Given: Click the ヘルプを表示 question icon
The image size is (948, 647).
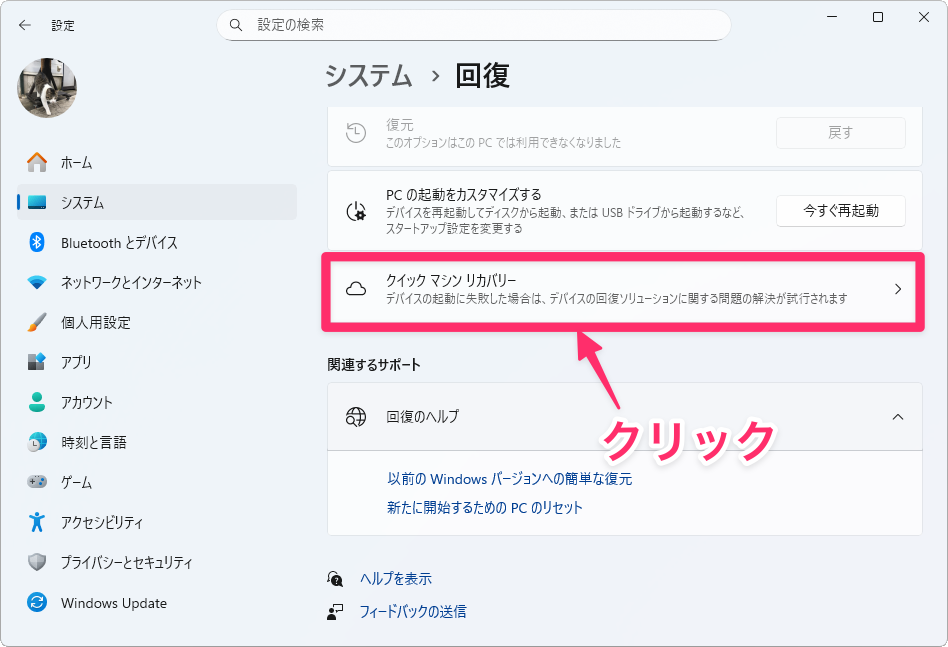Looking at the screenshot, I should (x=335, y=579).
